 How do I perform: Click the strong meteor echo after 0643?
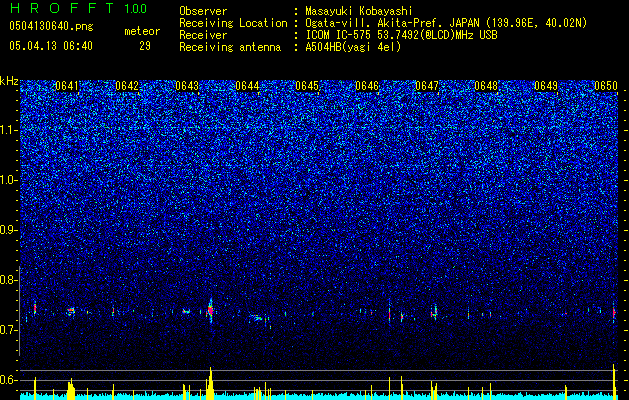(210, 310)
